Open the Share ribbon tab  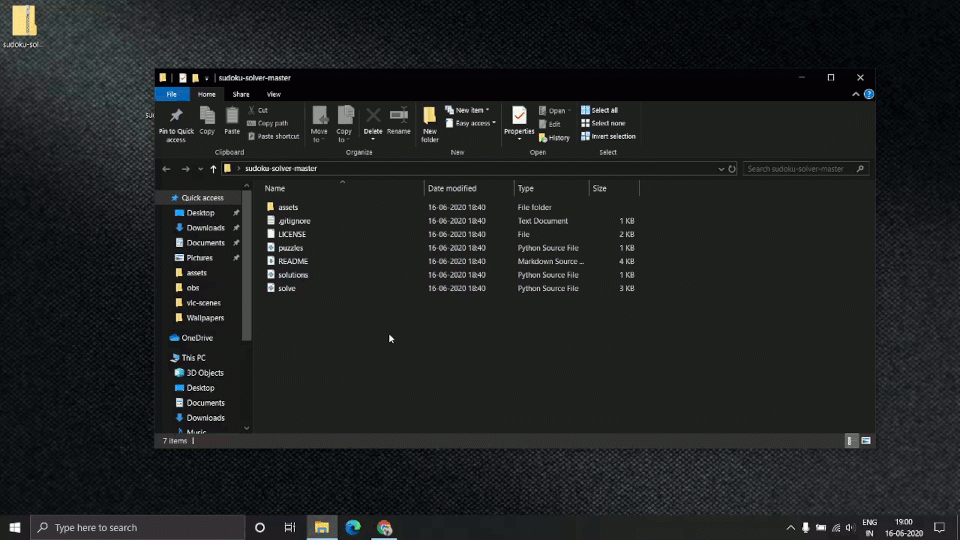pyautogui.click(x=240, y=94)
